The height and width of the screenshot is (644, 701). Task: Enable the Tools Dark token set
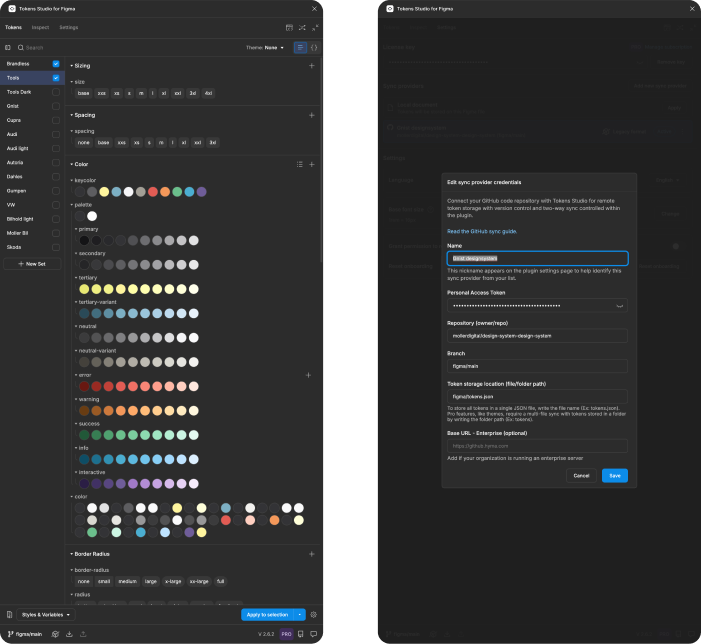click(56, 92)
